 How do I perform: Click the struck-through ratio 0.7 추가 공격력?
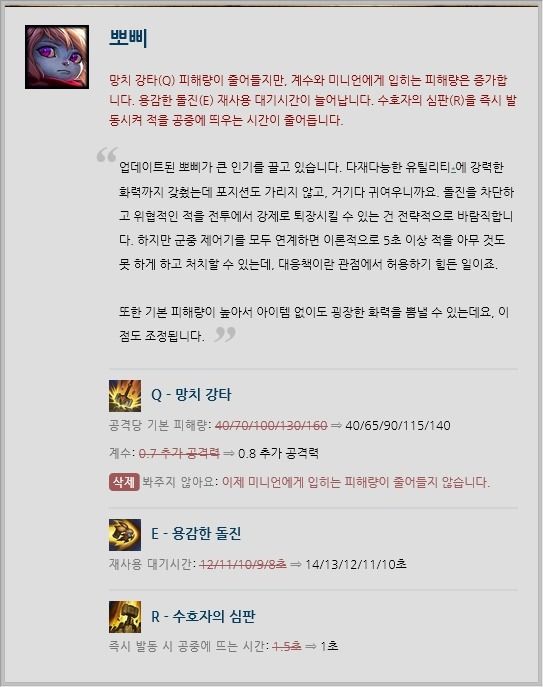[x=179, y=453]
